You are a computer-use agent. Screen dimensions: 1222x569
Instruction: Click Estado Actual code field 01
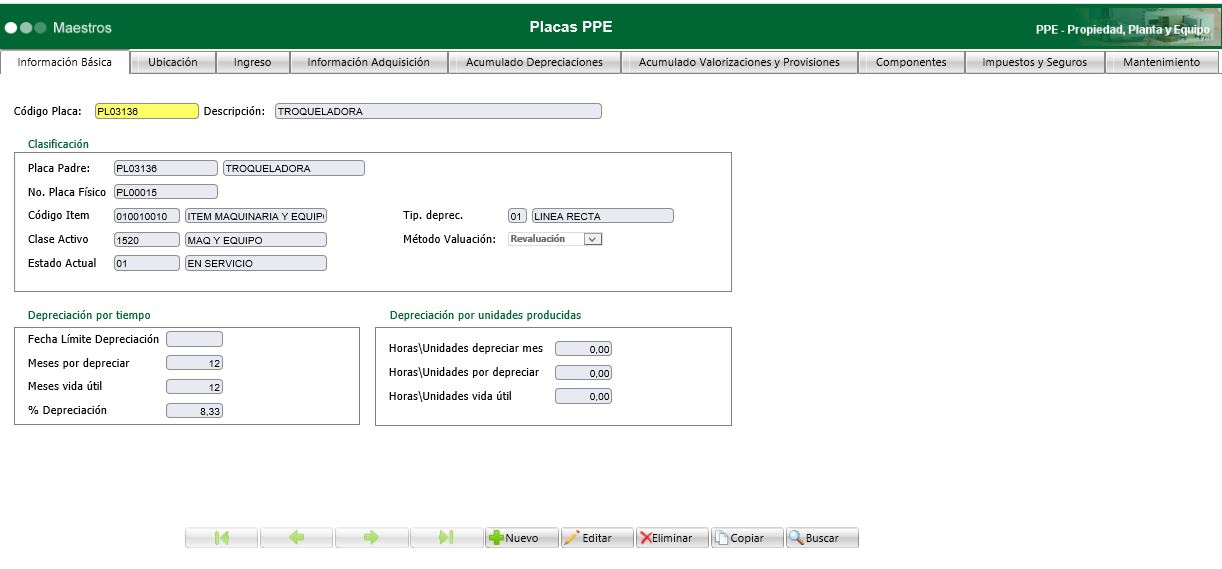[147, 263]
